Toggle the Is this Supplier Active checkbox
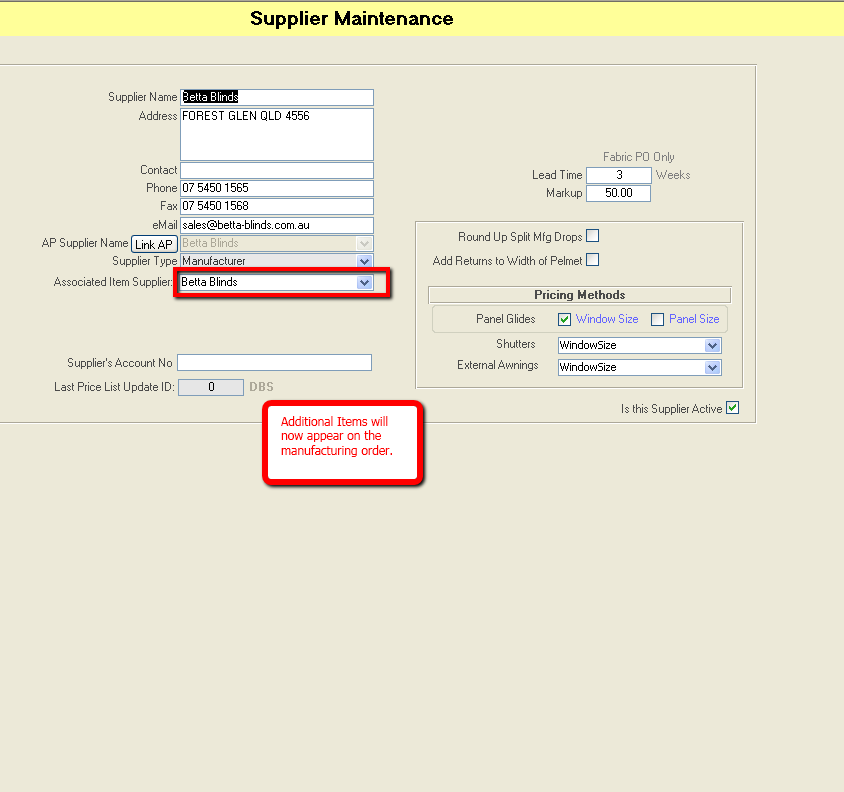This screenshot has width=844, height=792. click(733, 408)
